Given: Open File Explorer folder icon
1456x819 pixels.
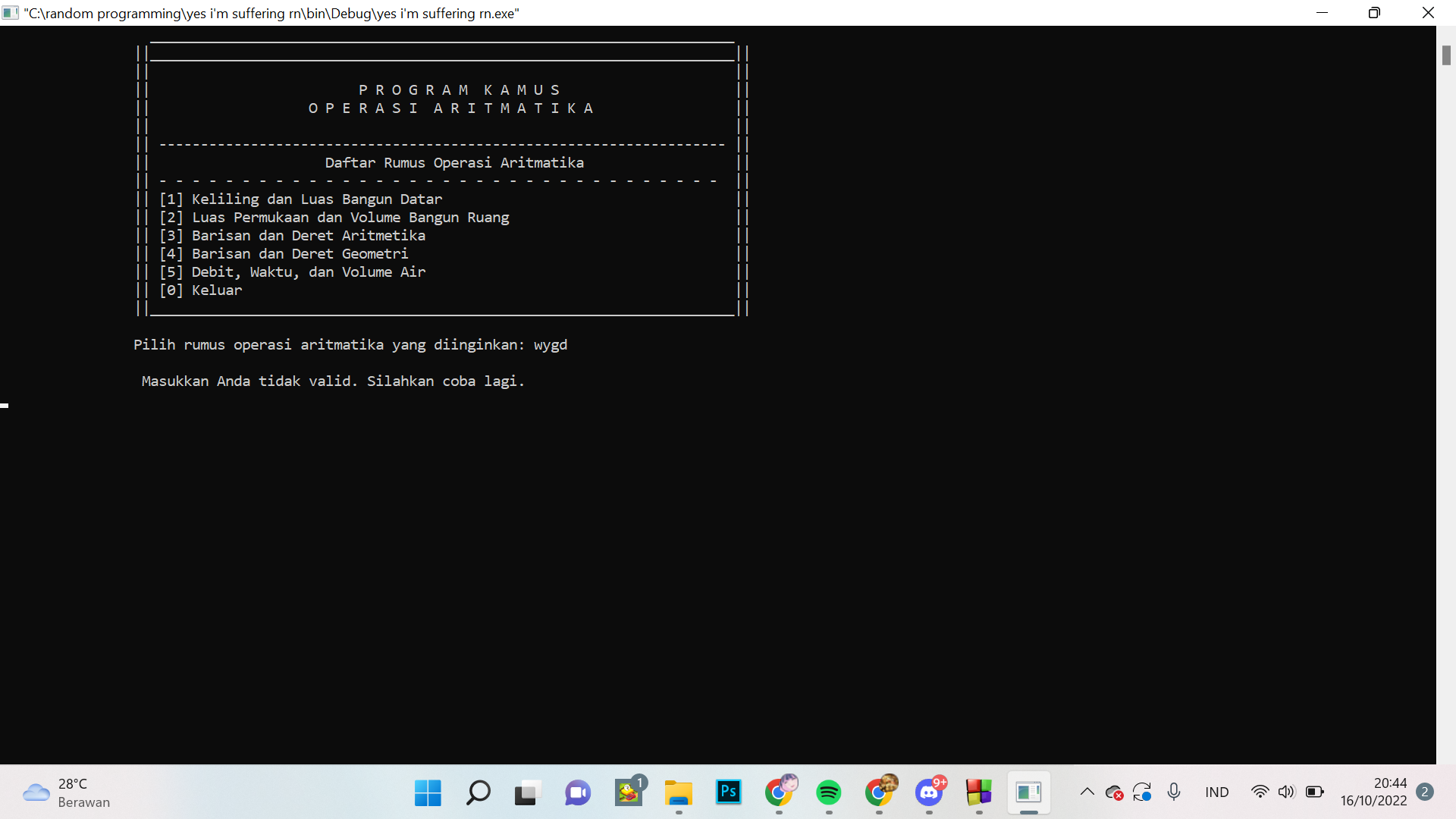Looking at the screenshot, I should [x=678, y=793].
